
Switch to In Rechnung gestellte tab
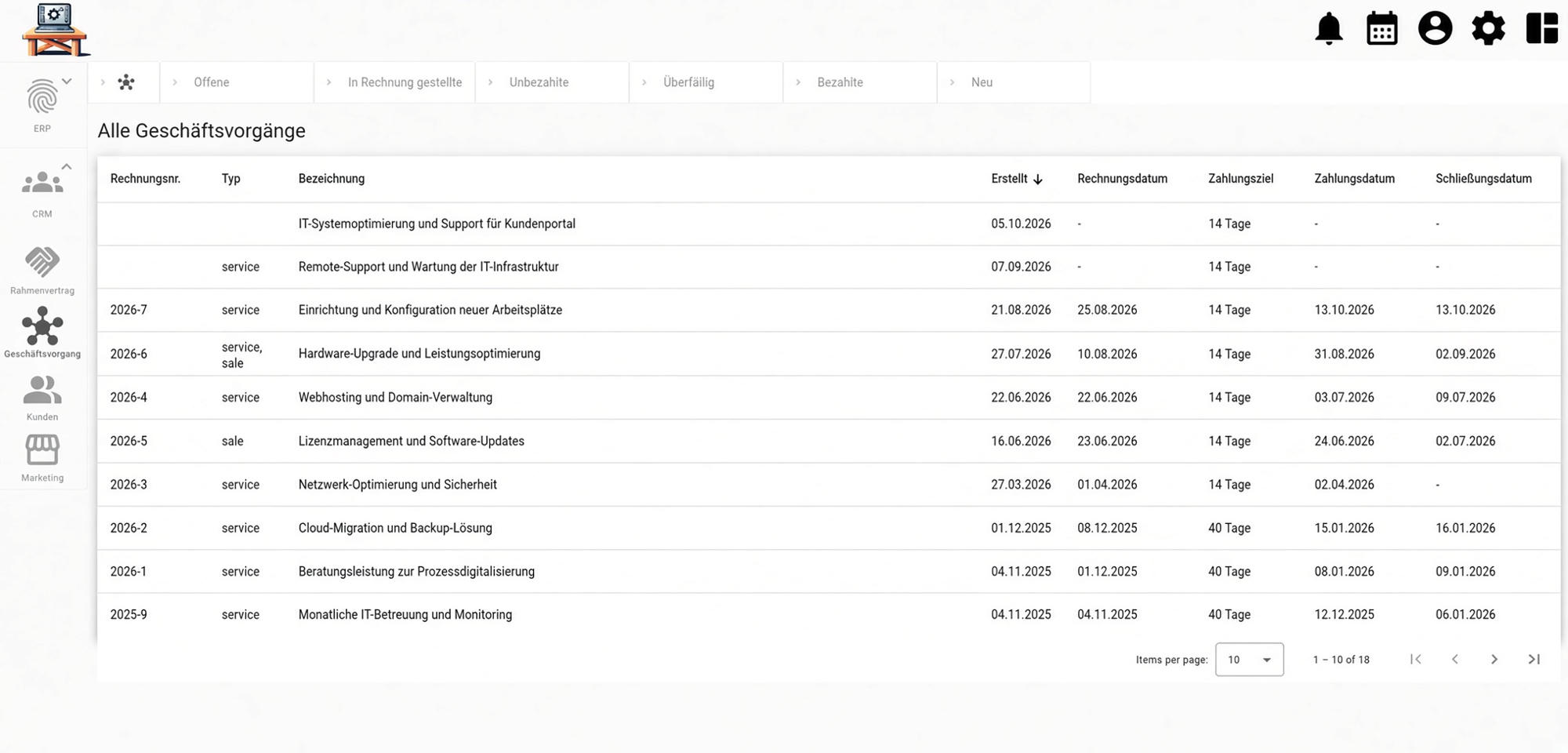(x=395, y=82)
